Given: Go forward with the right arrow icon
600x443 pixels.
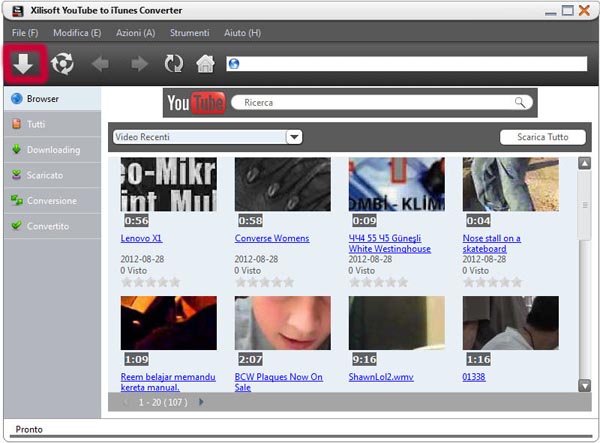Looking at the screenshot, I should 139,64.
